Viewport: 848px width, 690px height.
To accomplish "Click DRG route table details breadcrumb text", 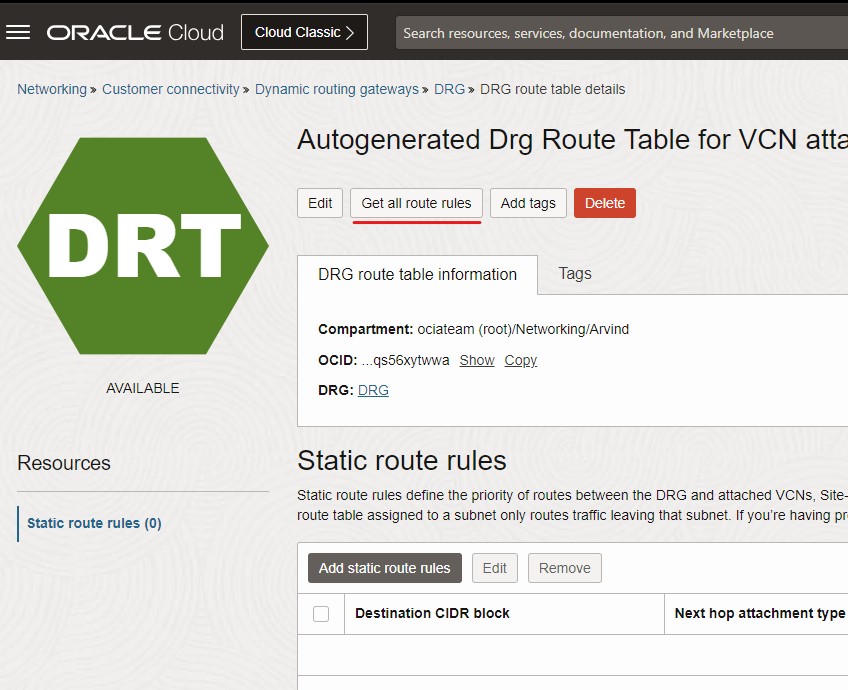I will click(553, 89).
